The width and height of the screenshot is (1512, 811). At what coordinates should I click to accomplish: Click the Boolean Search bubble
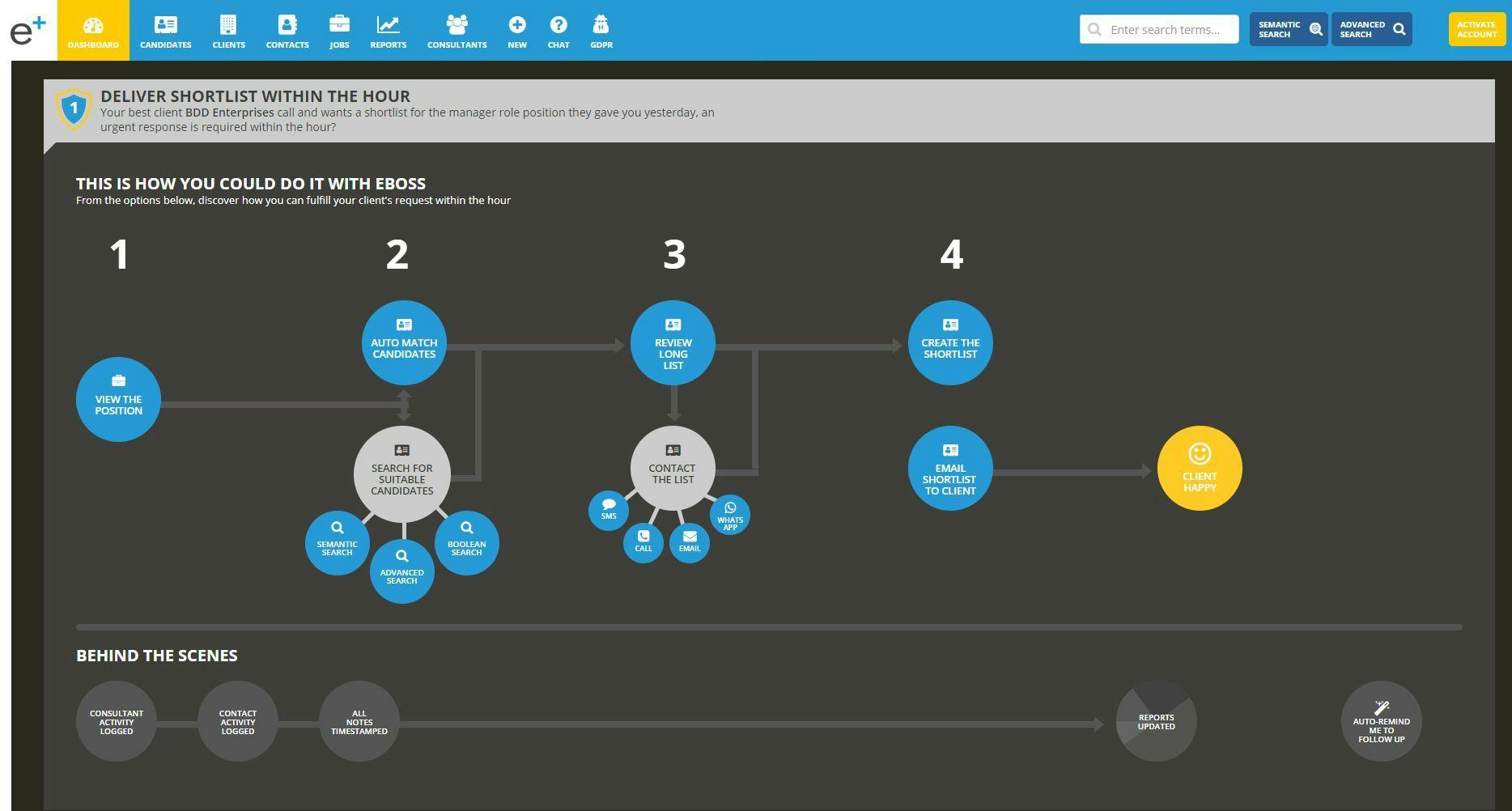(466, 542)
